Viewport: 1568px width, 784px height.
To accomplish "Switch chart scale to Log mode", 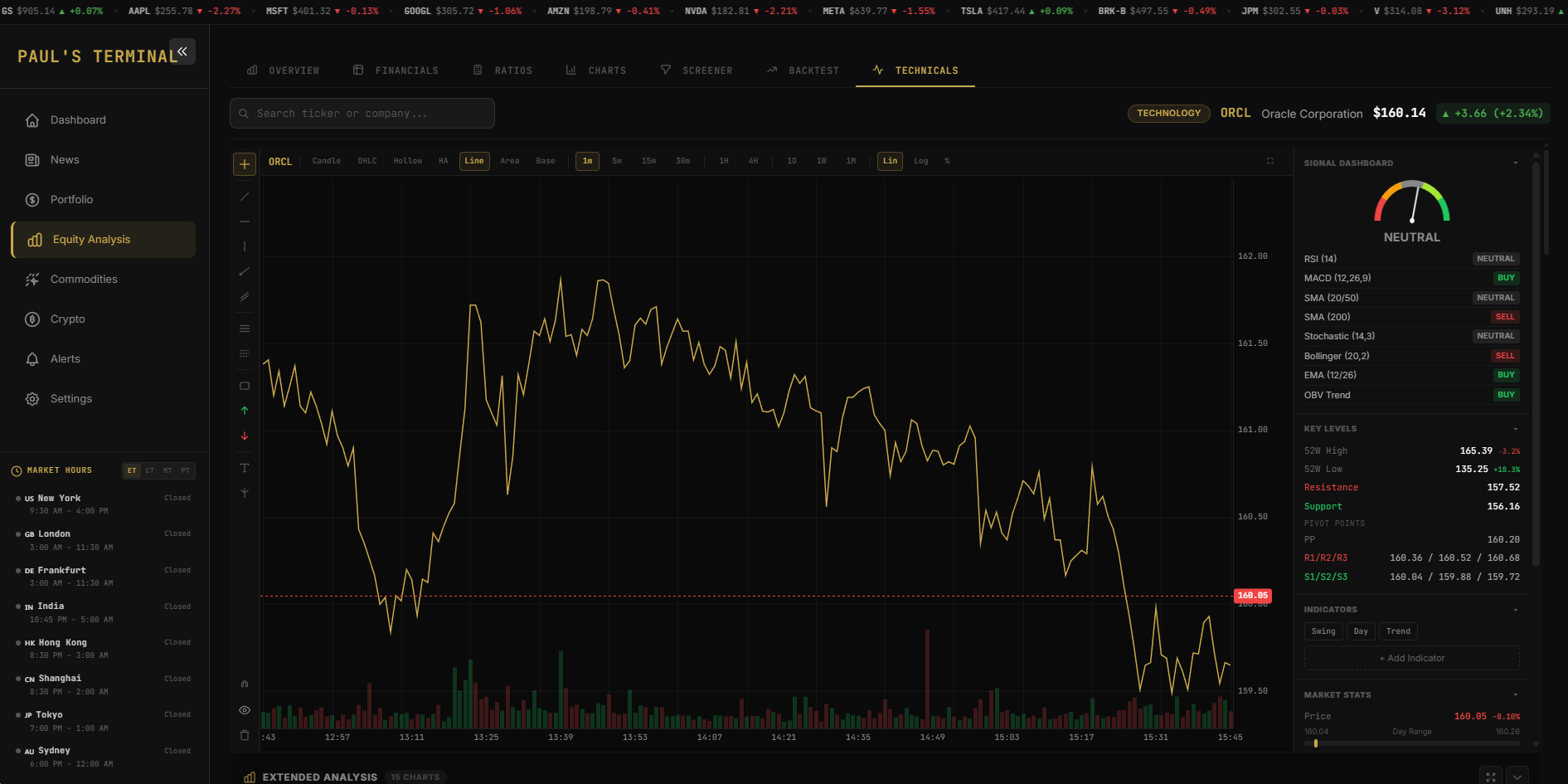I will (920, 161).
